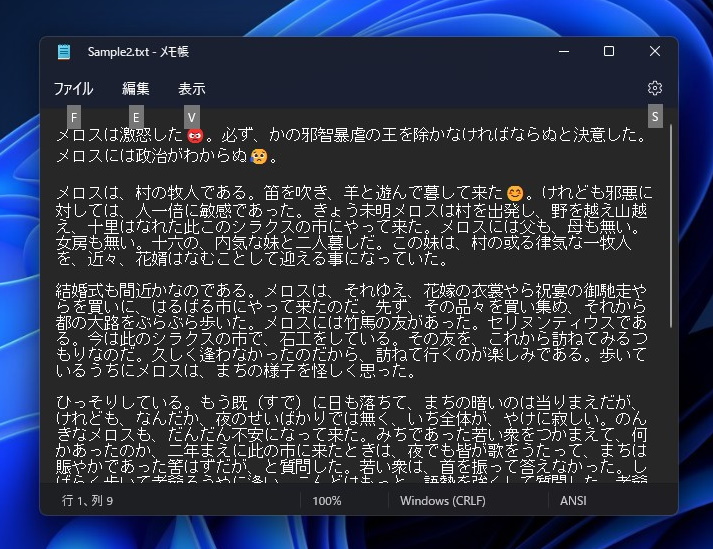Click the S key tip badge

655,116
